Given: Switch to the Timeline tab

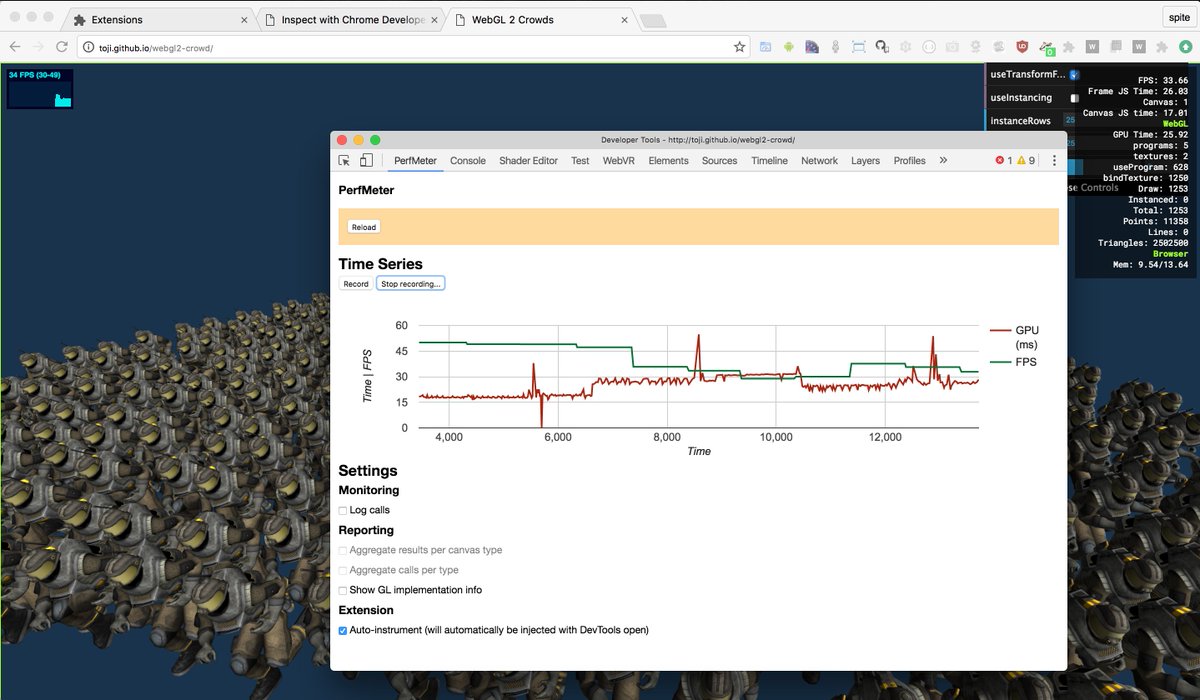Looking at the screenshot, I should coord(769,161).
